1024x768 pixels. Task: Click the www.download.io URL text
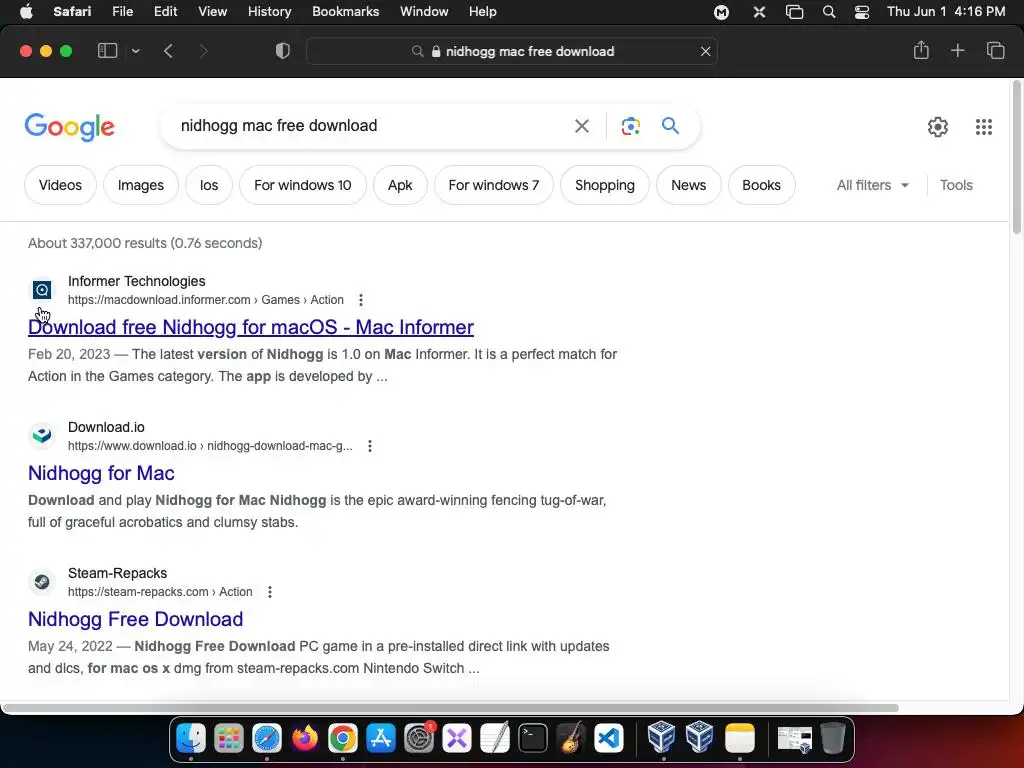coord(210,446)
